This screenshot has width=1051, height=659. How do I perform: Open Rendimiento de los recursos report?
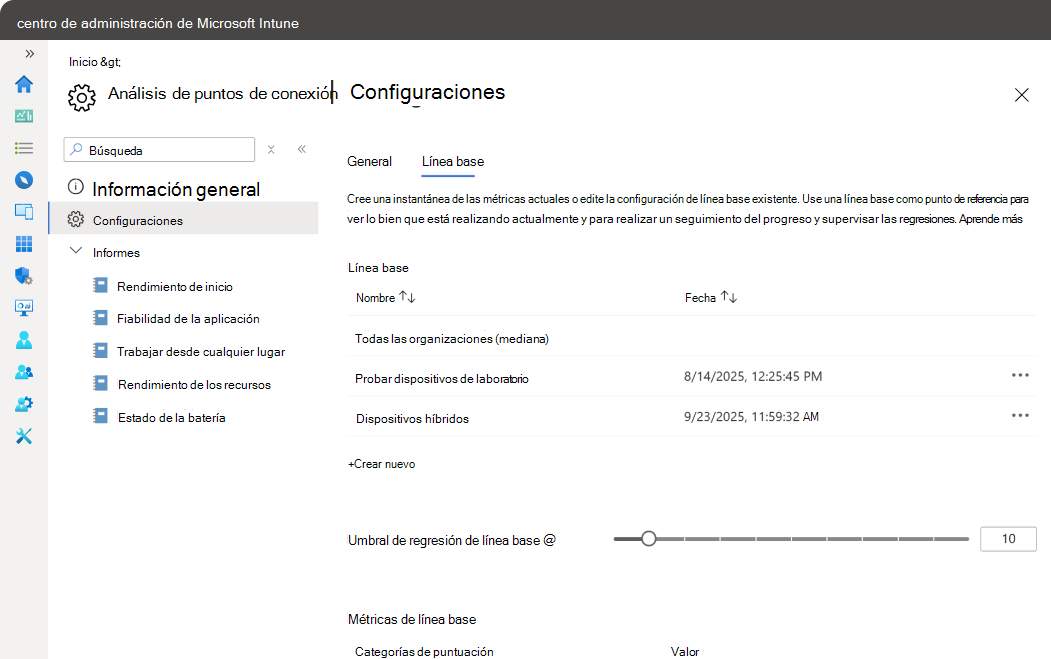click(x=194, y=385)
